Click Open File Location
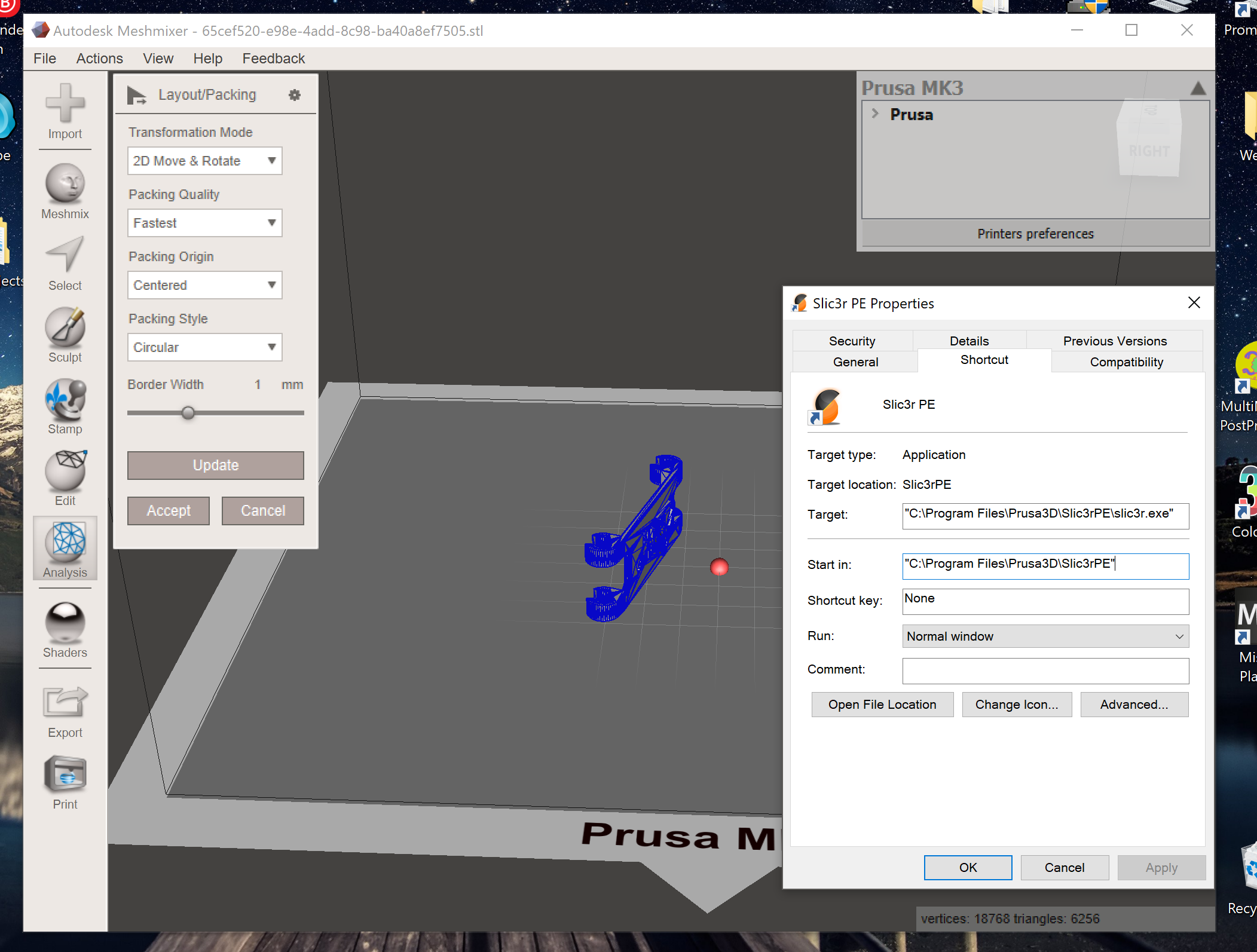1257x952 pixels. click(x=882, y=704)
